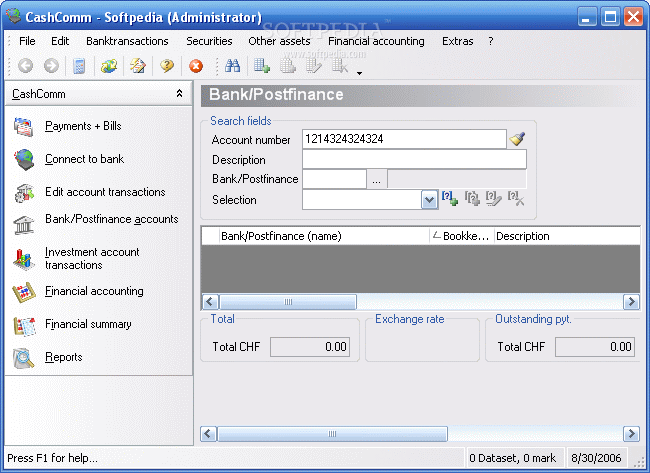Click the red X cancel toolbar icon
The image size is (650, 473).
click(196, 66)
